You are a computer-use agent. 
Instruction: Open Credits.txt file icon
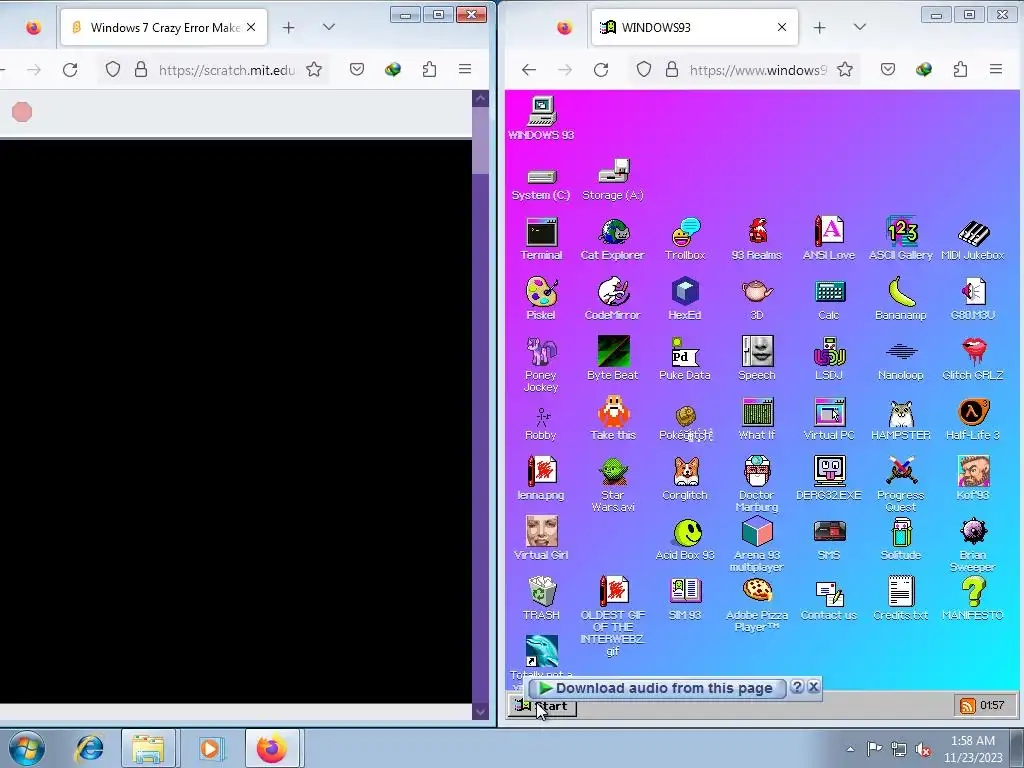(901, 598)
